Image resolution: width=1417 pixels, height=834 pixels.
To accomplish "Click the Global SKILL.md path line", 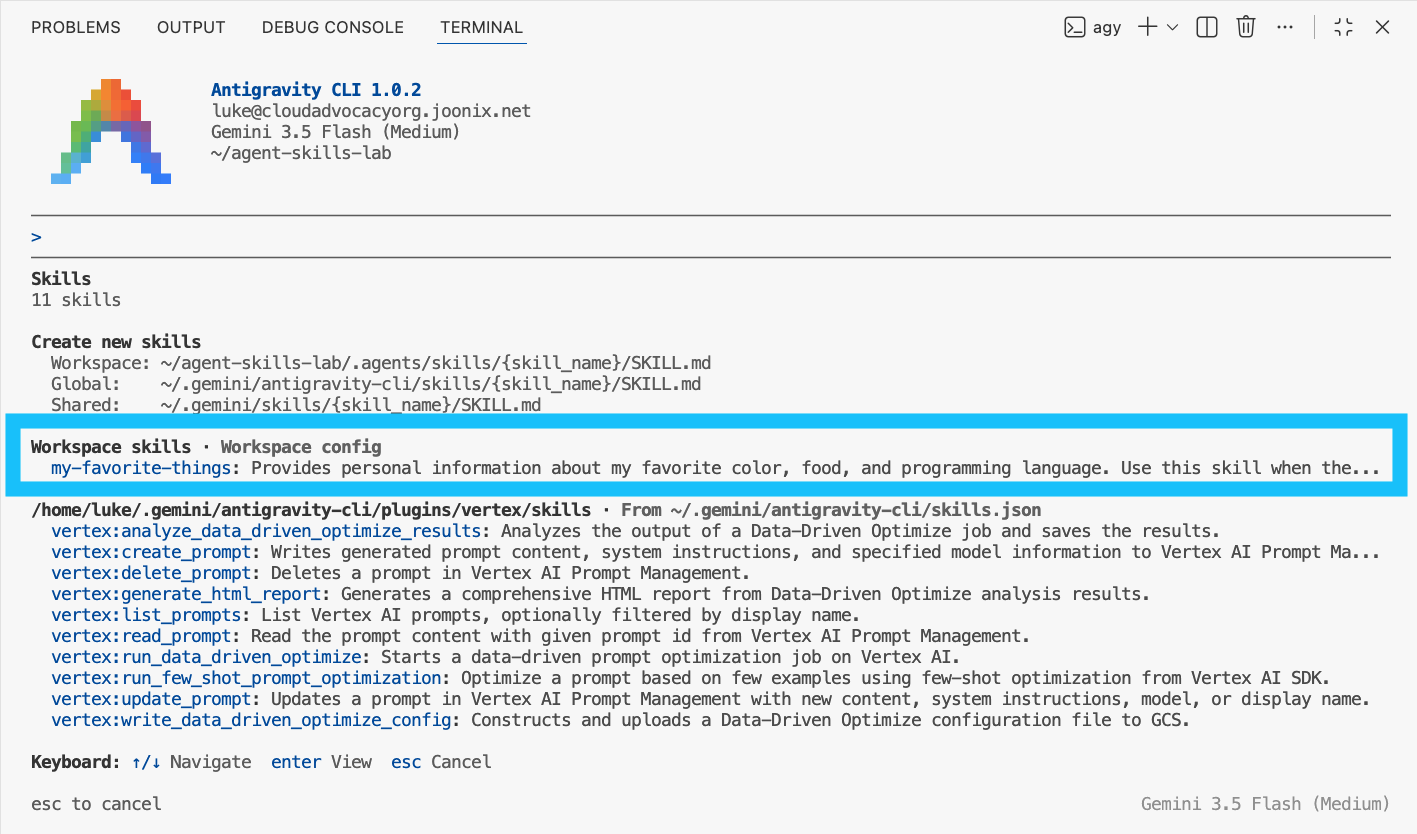I will [x=376, y=384].
